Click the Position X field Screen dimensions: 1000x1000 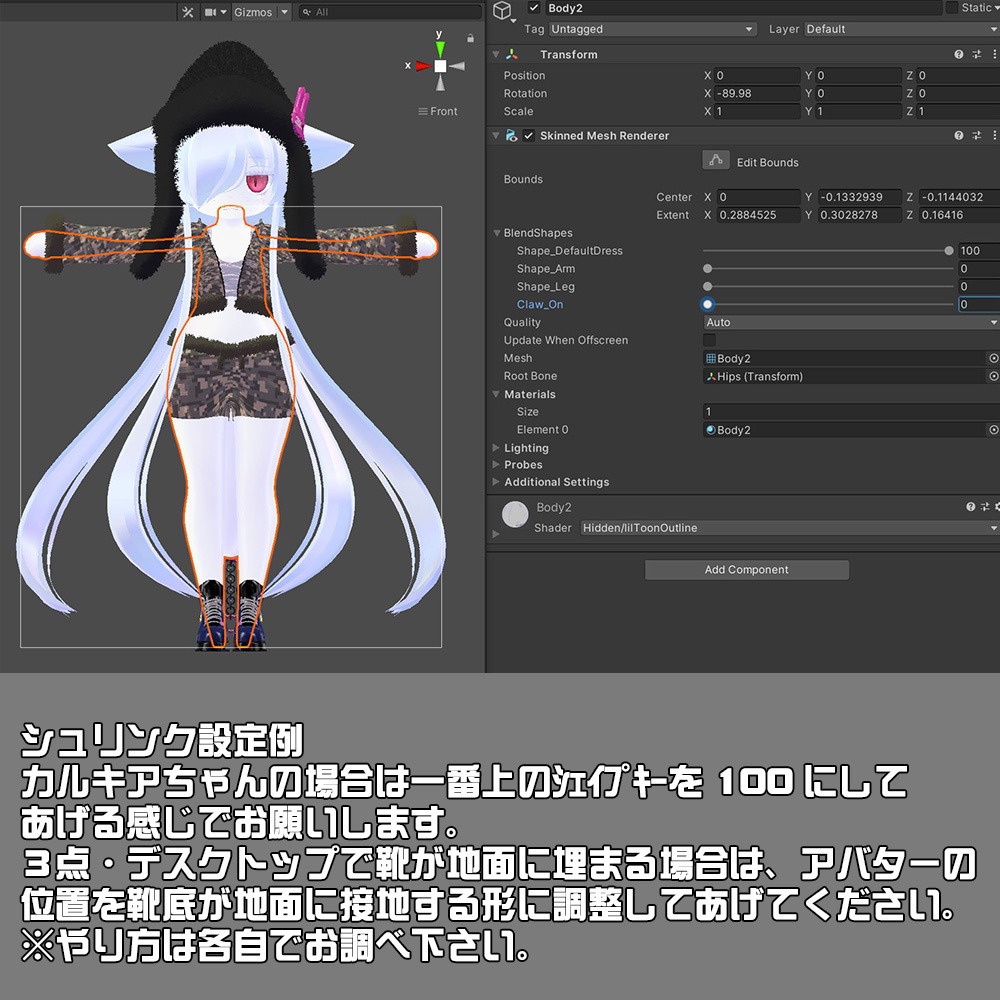click(757, 75)
